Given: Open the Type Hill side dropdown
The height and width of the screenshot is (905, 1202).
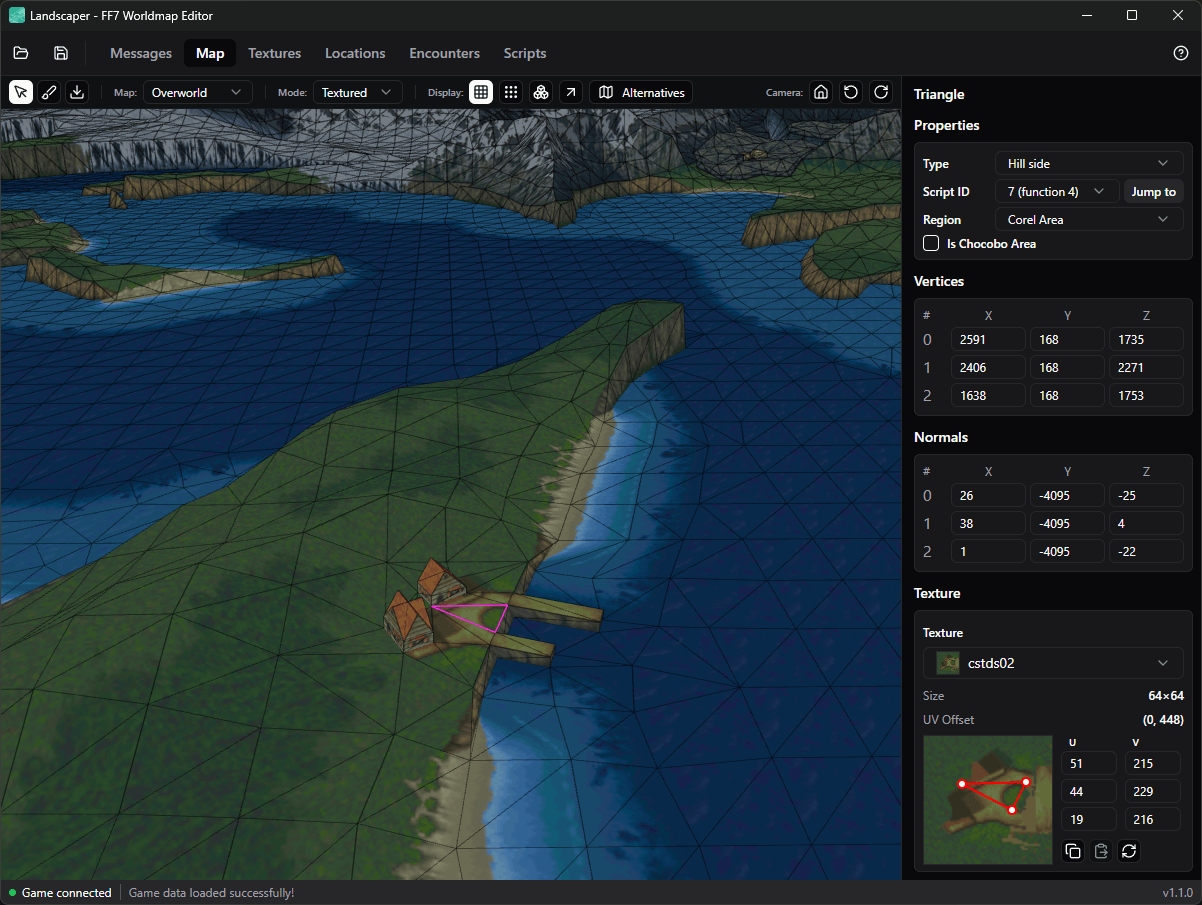Looking at the screenshot, I should [x=1089, y=163].
